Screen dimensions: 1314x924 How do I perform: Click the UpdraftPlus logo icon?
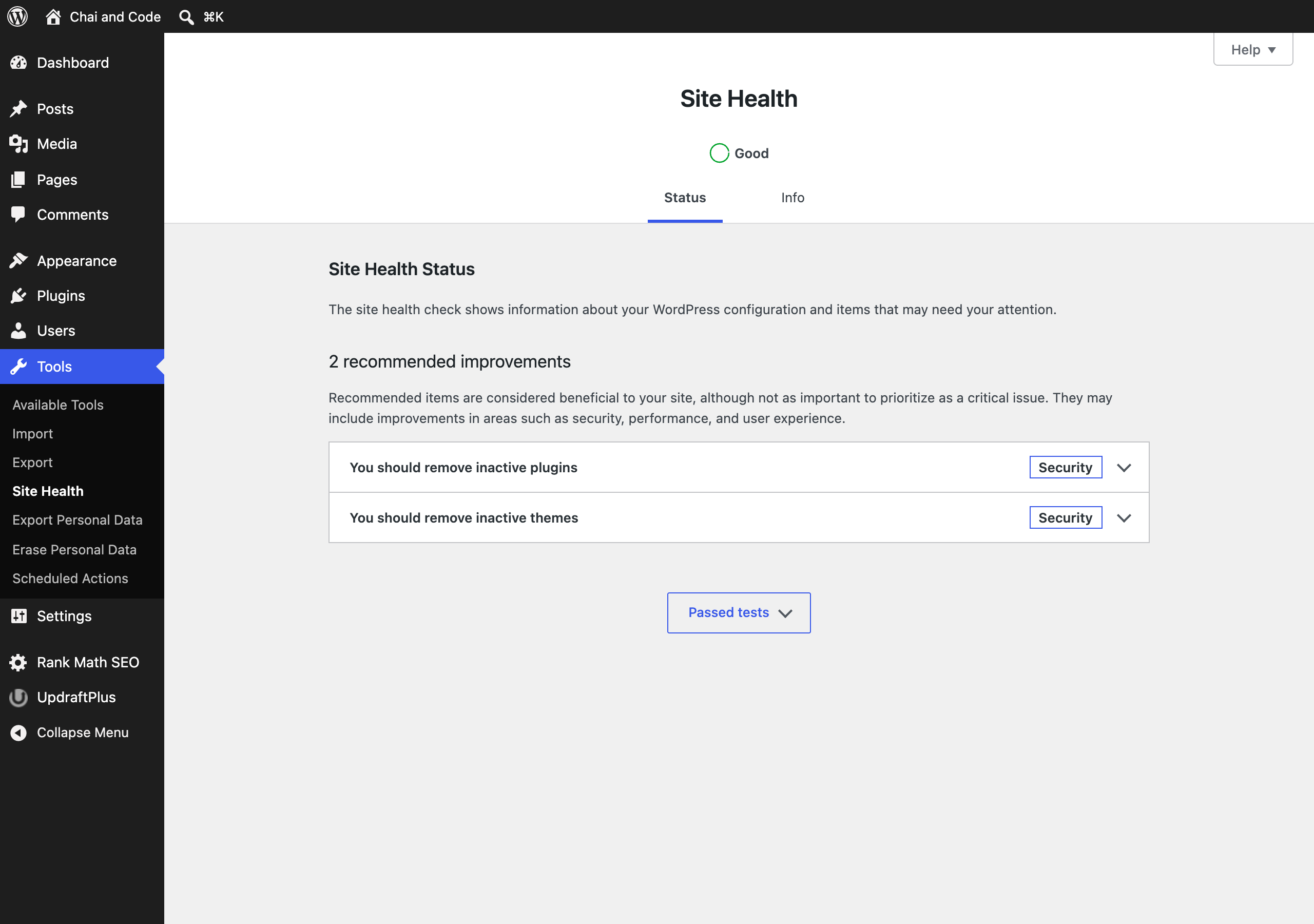point(18,697)
